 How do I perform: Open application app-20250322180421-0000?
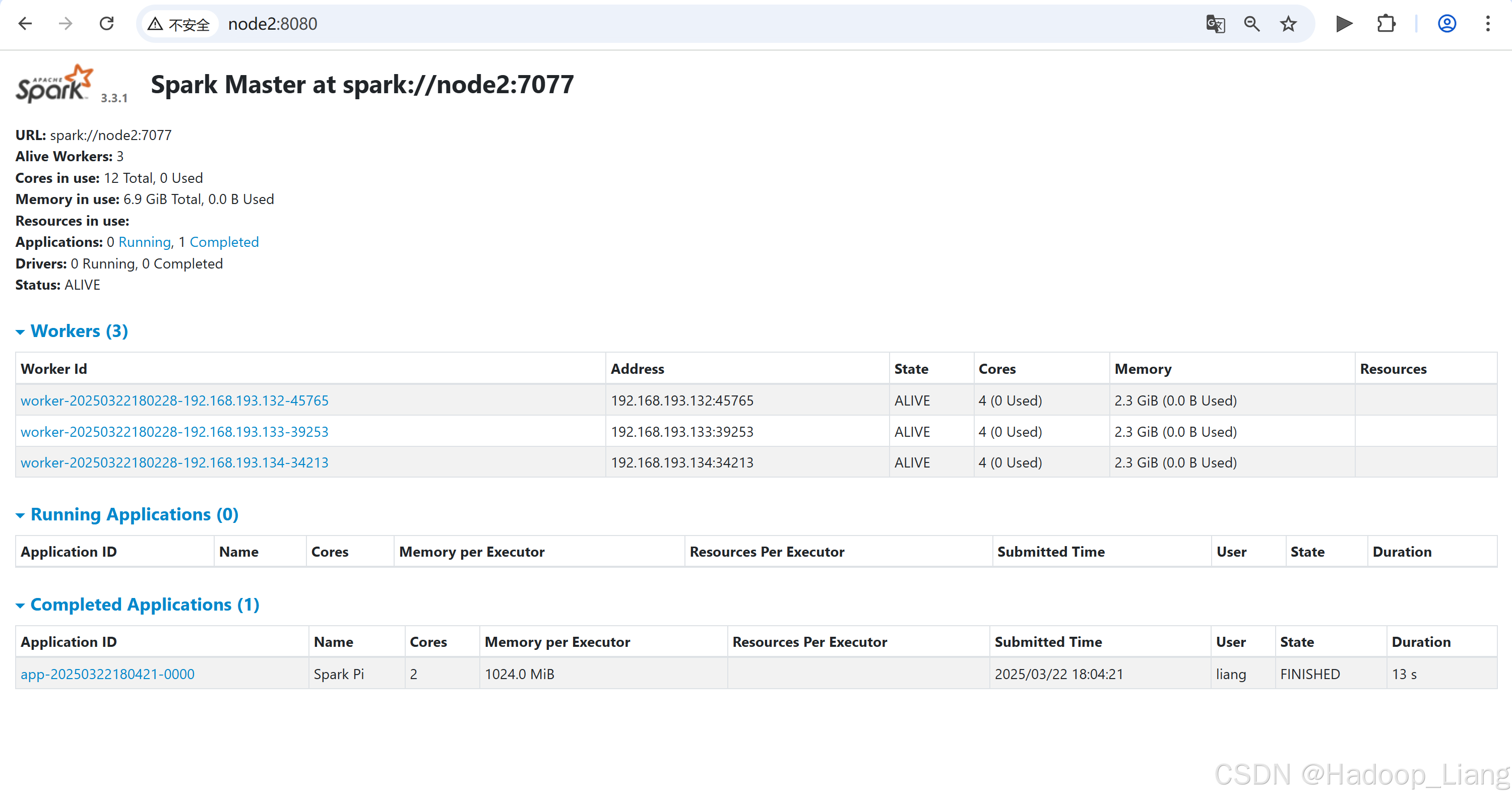click(x=107, y=675)
